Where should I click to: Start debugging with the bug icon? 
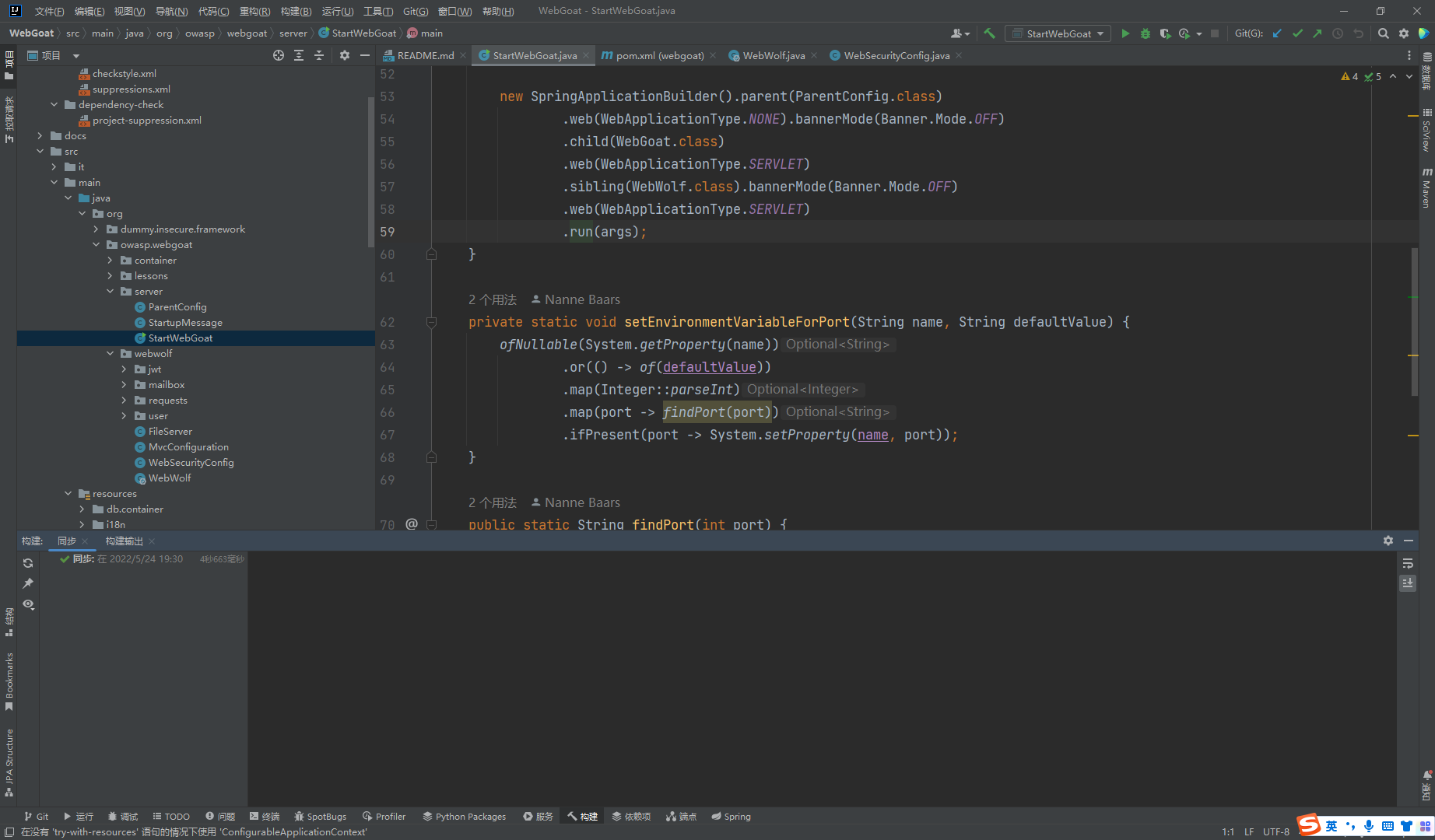[1145, 33]
